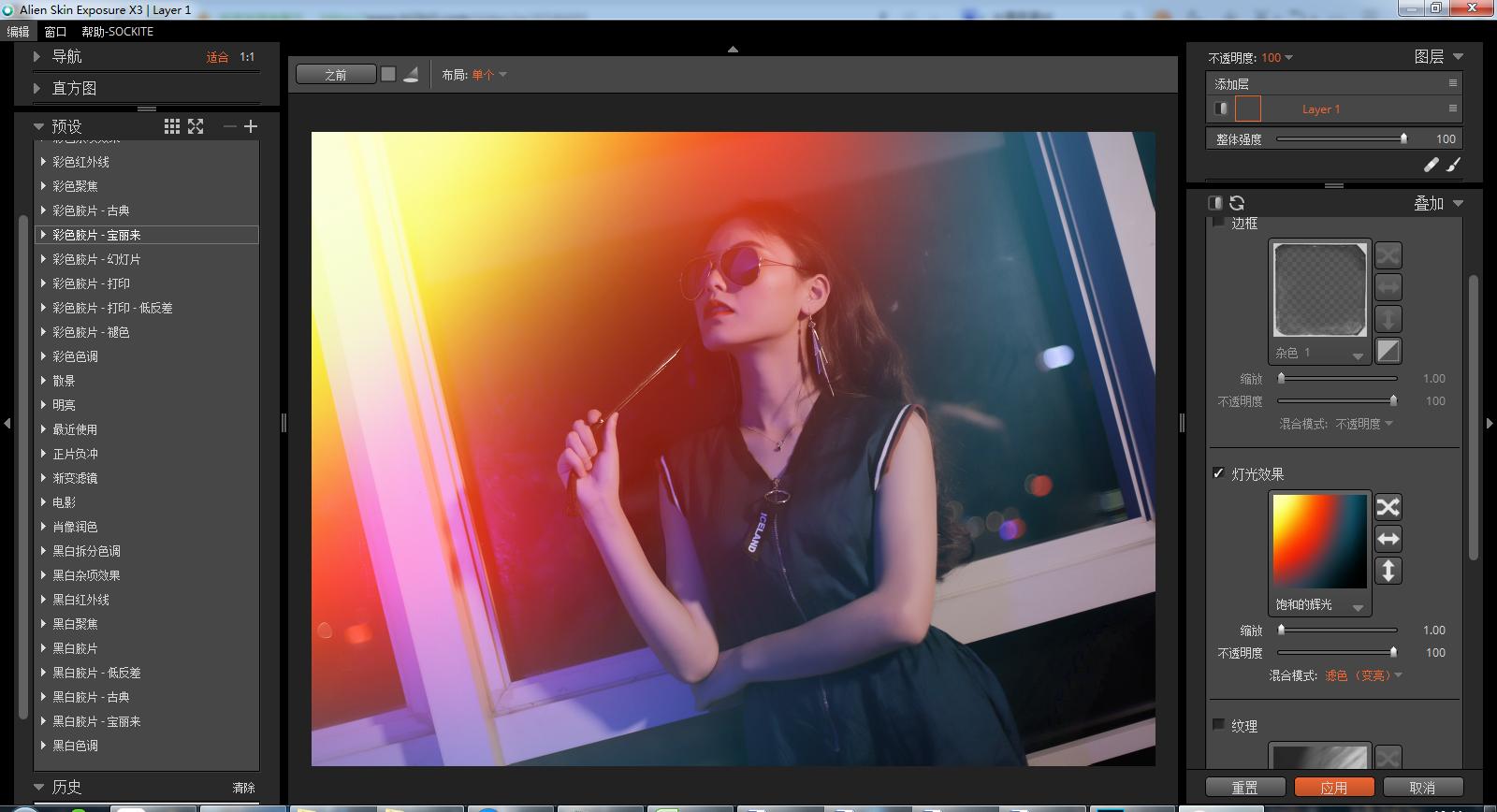Adjust the 整体强度 slider handle
Image resolution: width=1497 pixels, height=812 pixels.
click(x=1403, y=138)
